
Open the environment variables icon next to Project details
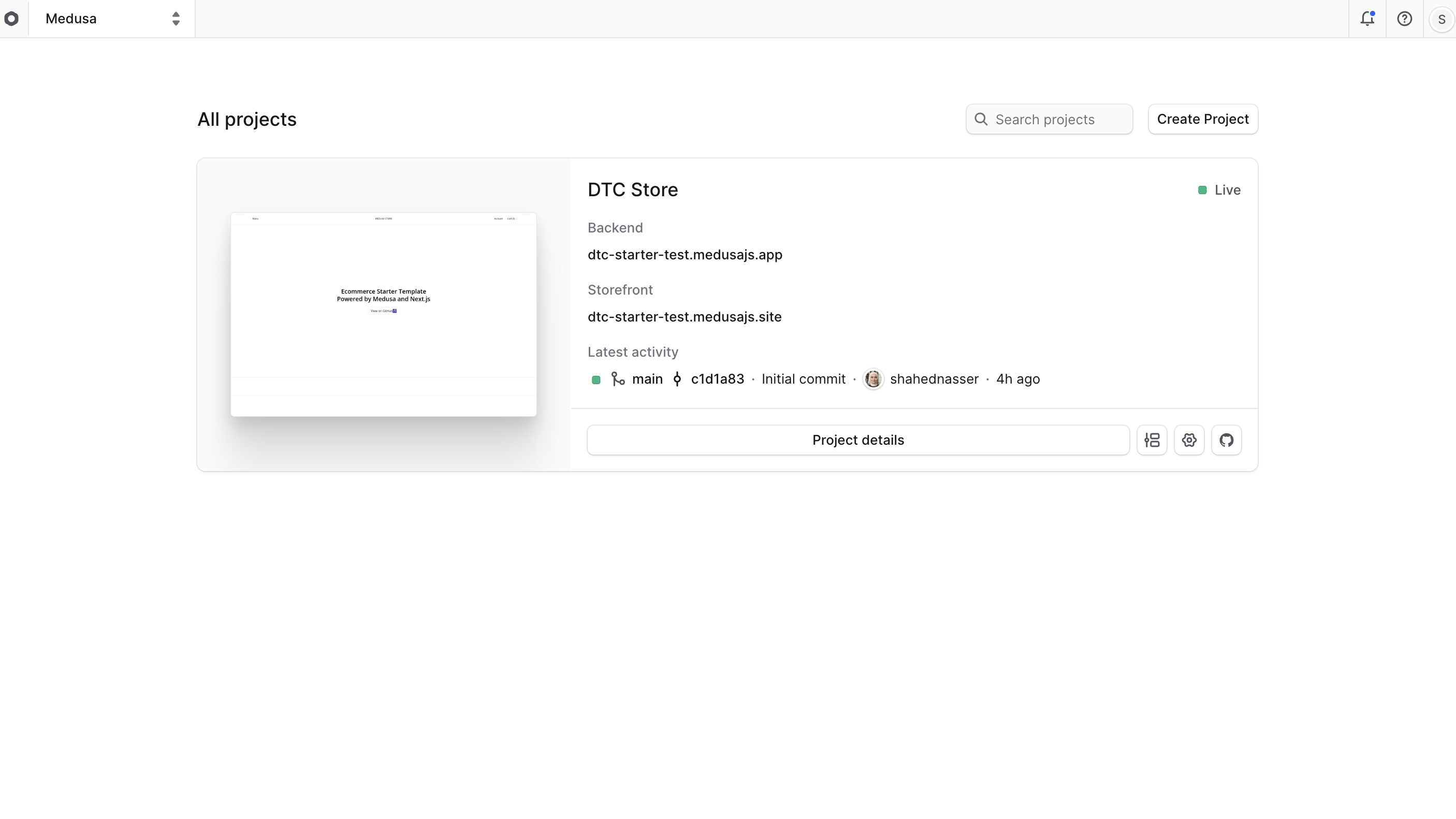point(1152,440)
